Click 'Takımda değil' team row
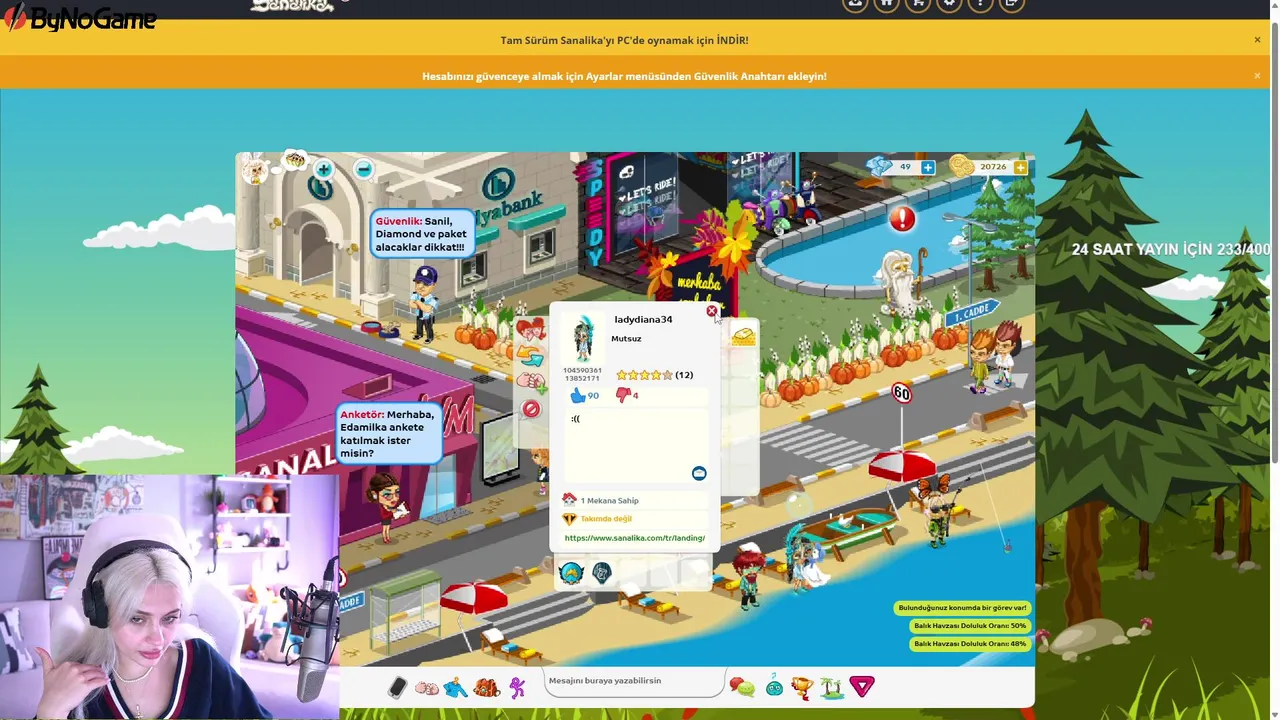This screenshot has width=1280, height=720. pyautogui.click(x=635, y=519)
